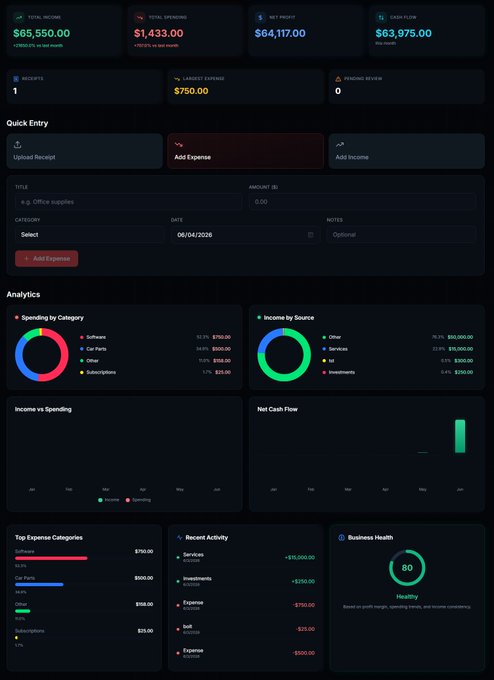
Task: Click the Net Cash Flow chart title
Action: pyautogui.click(x=278, y=409)
